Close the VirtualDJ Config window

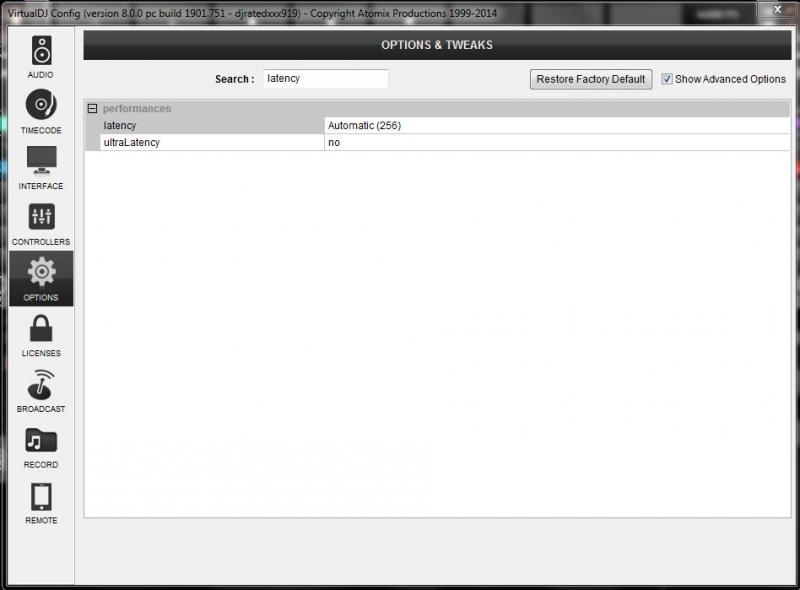(x=778, y=9)
